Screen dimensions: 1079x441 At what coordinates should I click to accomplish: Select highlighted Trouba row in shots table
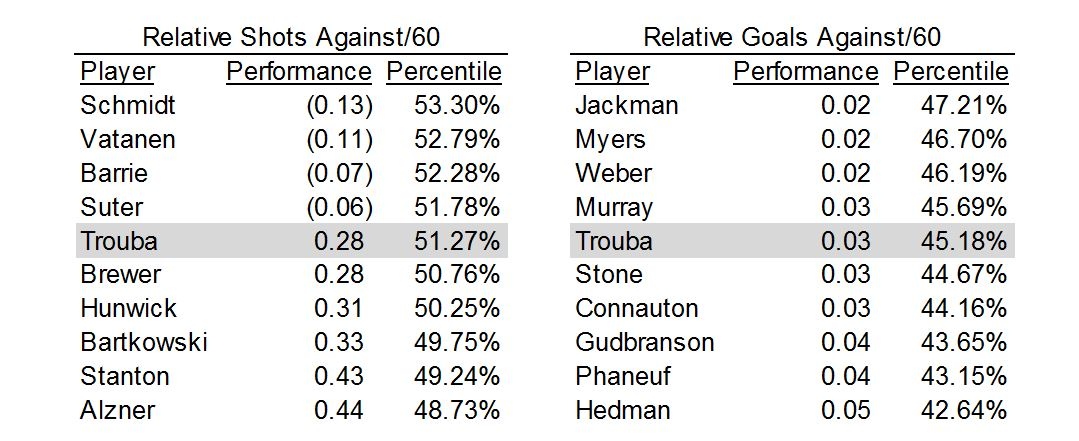[292, 241]
